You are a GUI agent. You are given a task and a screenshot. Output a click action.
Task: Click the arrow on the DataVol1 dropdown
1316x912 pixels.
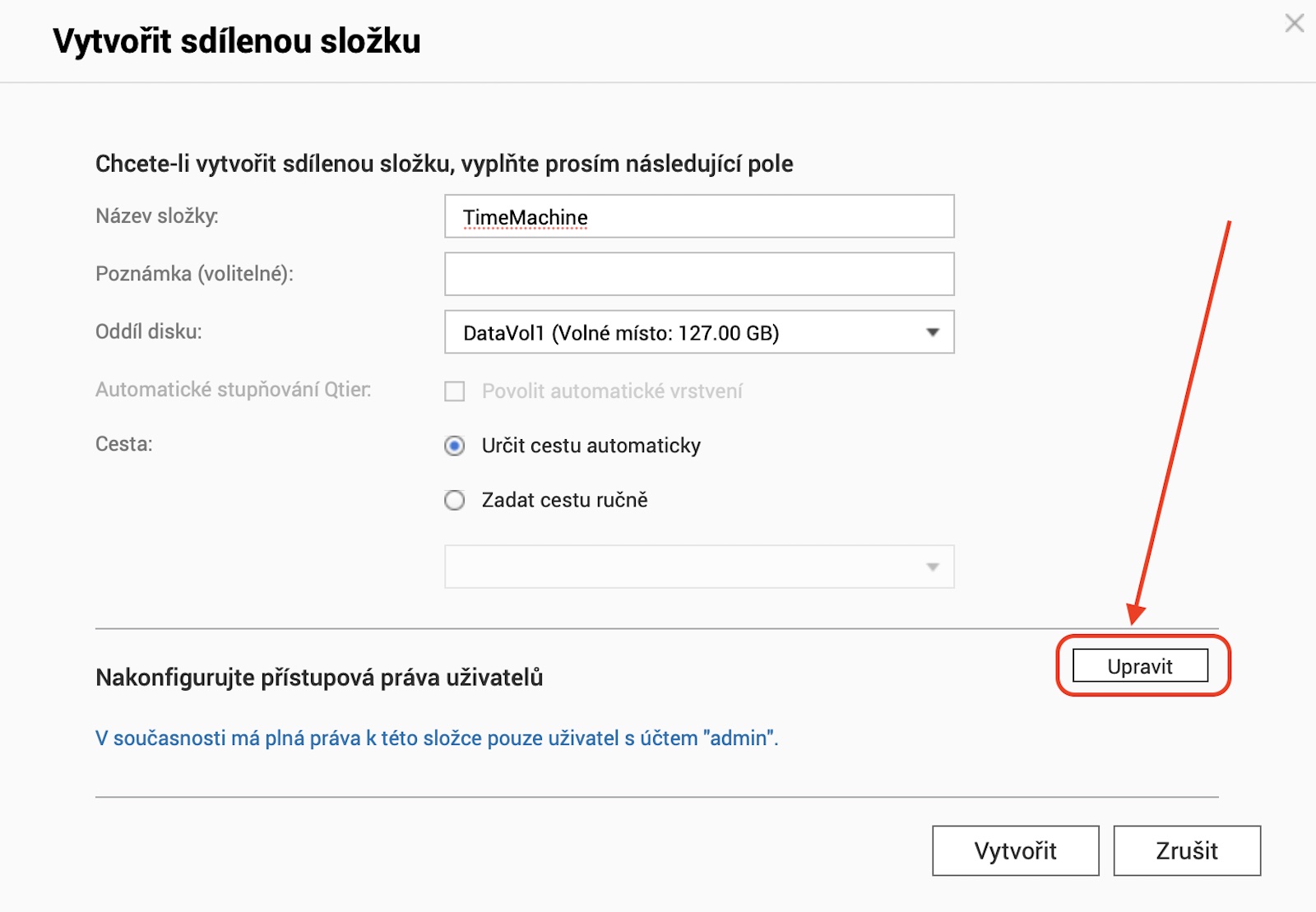click(x=933, y=332)
